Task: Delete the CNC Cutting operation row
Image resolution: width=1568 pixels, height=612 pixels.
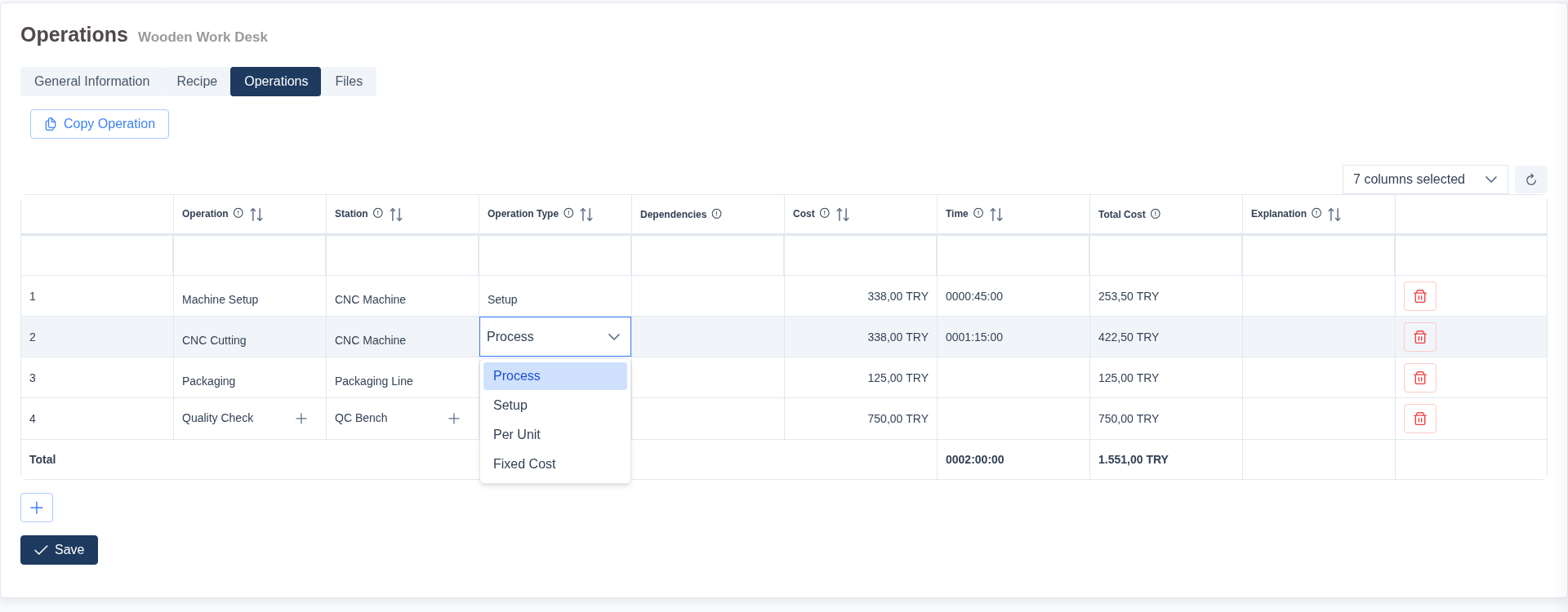Action: pos(1419,337)
